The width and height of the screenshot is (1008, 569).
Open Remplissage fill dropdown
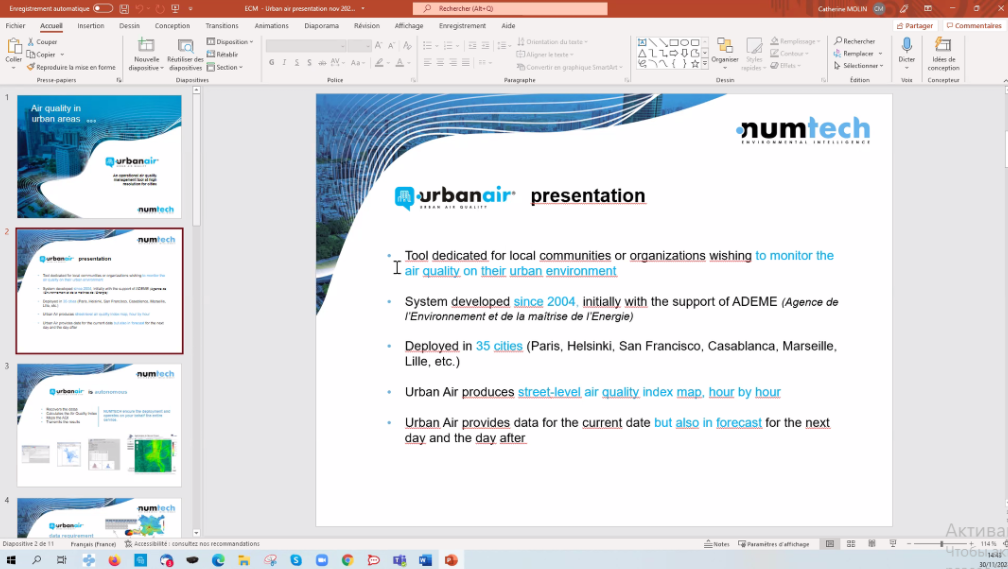pos(795,41)
